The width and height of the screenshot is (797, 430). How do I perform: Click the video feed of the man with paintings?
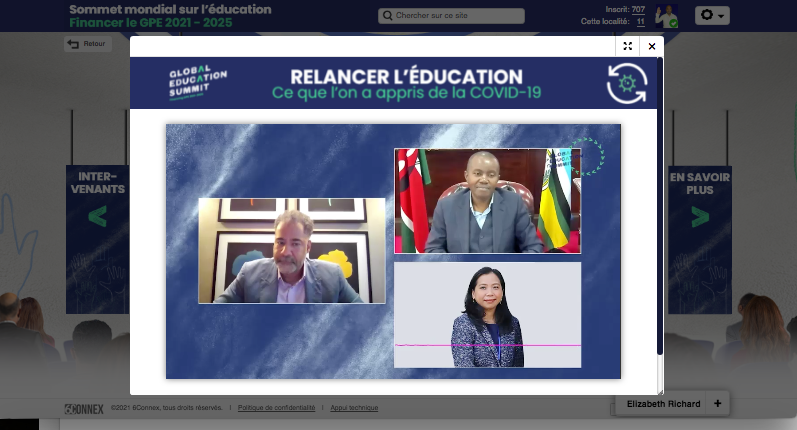[292, 251]
